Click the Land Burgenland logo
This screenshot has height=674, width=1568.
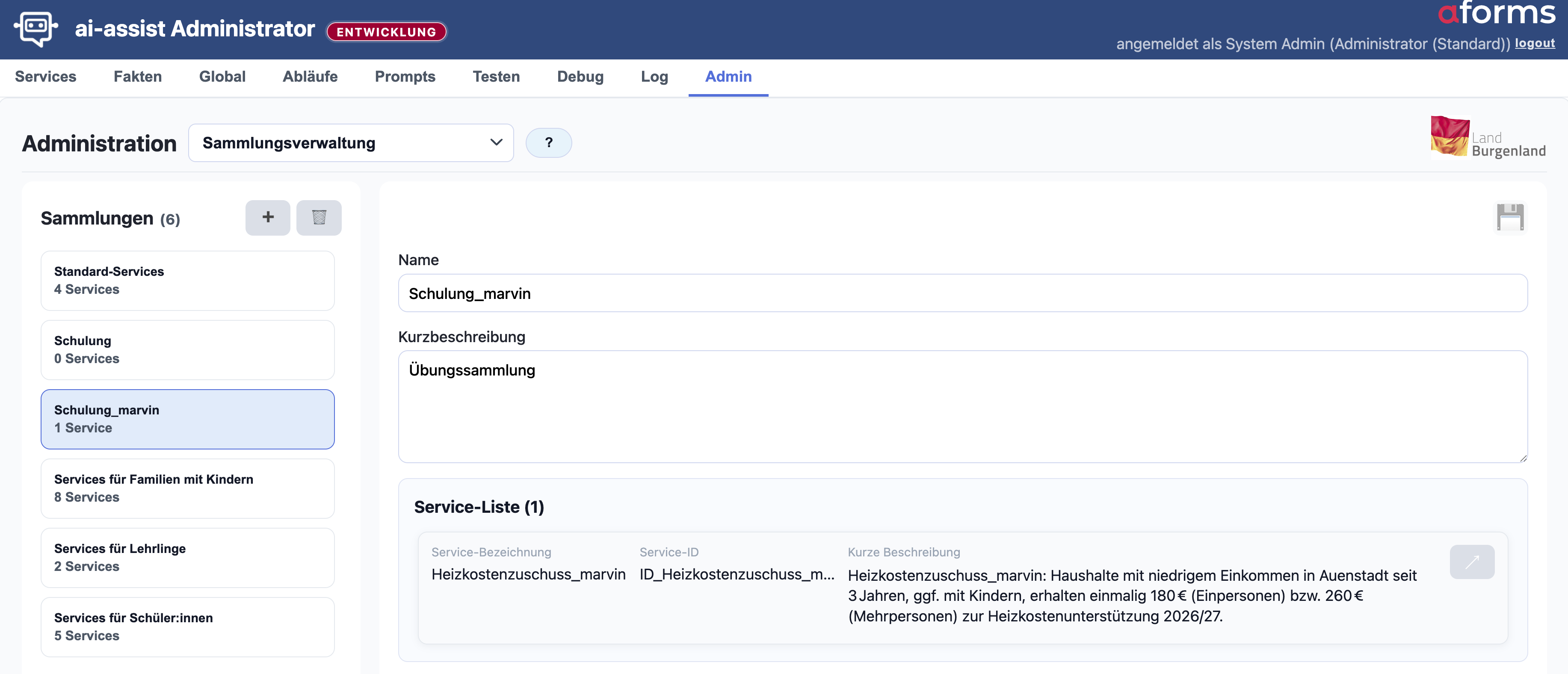[x=1488, y=138]
